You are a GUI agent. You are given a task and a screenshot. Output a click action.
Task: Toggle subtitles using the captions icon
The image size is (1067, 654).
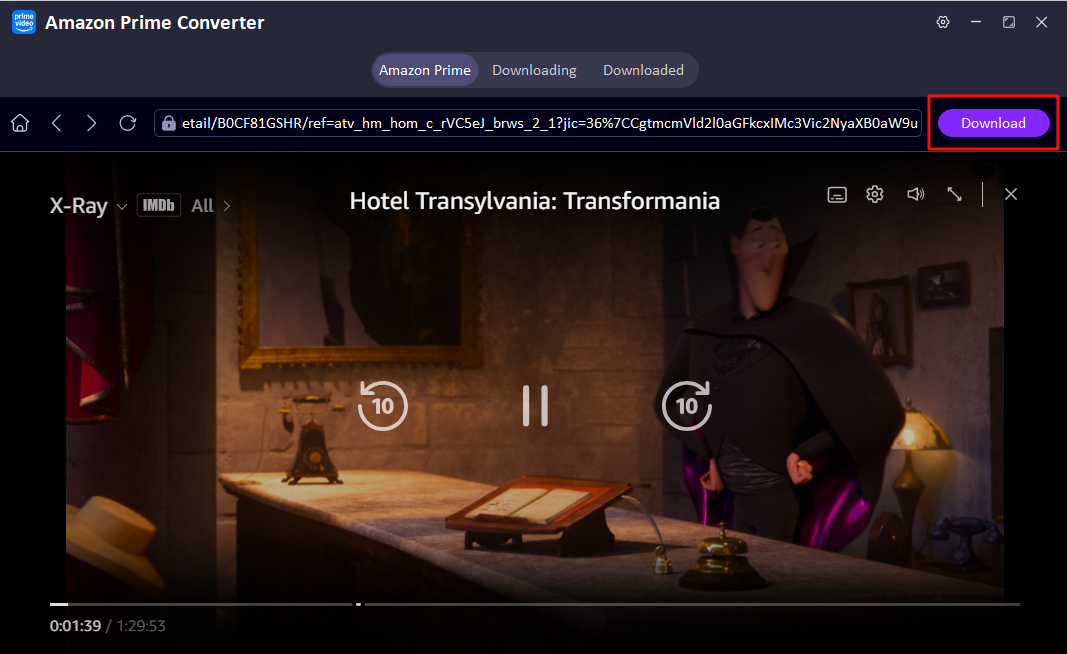837,194
